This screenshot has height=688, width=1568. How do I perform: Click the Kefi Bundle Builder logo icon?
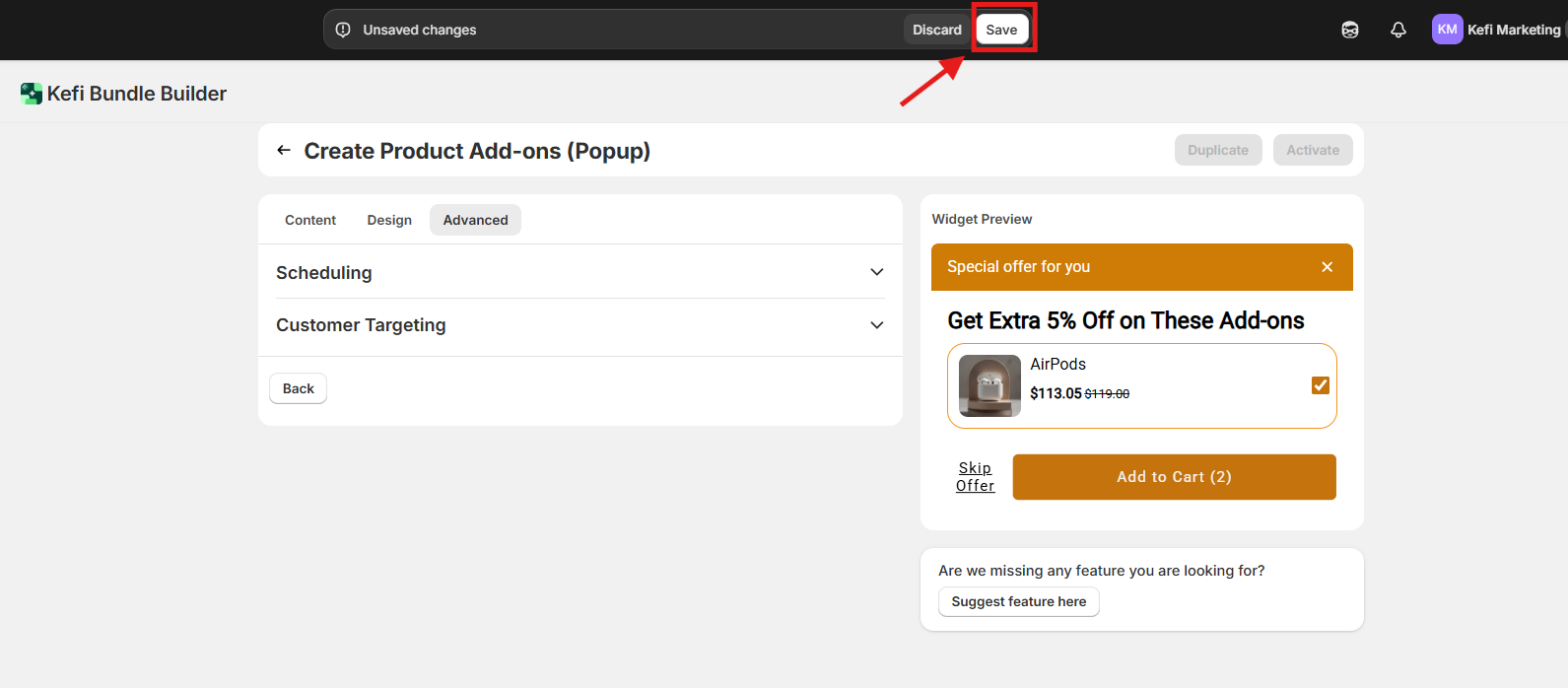point(32,94)
